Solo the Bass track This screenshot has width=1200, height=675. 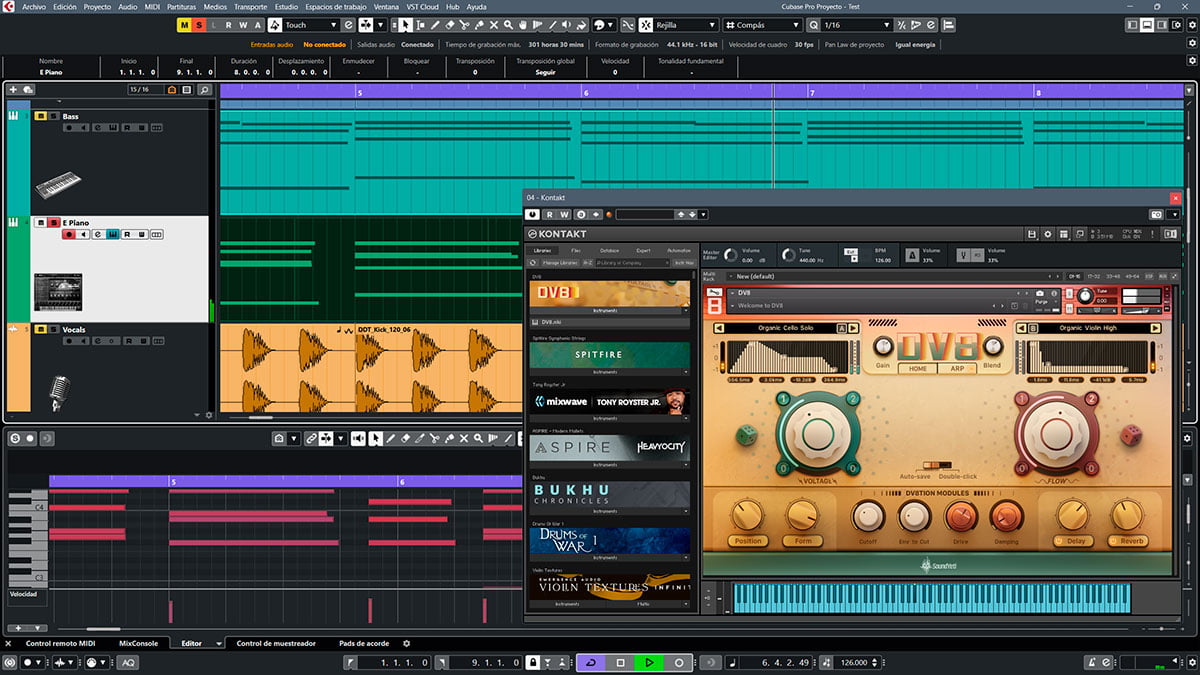[53, 116]
